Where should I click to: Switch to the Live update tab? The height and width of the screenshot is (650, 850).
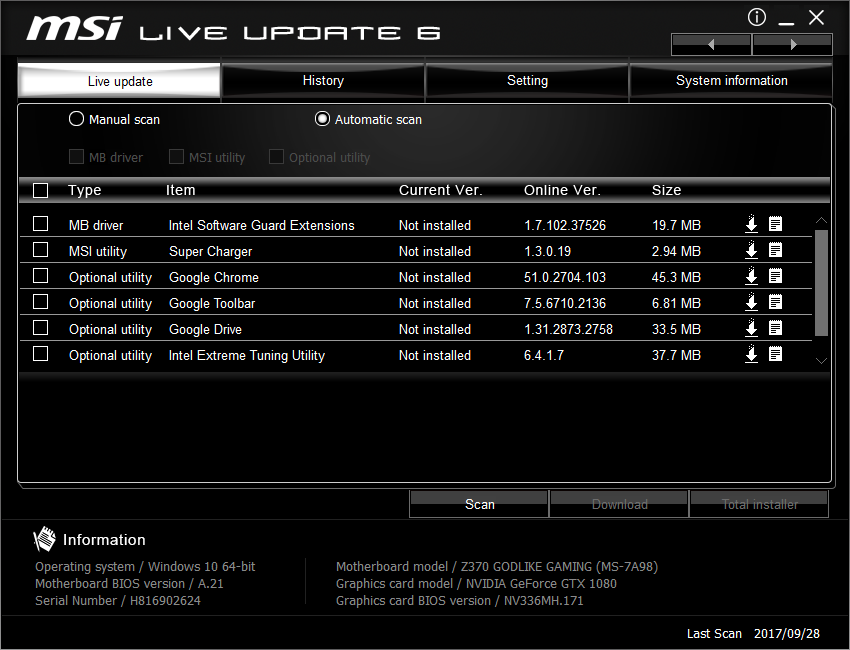click(119, 81)
